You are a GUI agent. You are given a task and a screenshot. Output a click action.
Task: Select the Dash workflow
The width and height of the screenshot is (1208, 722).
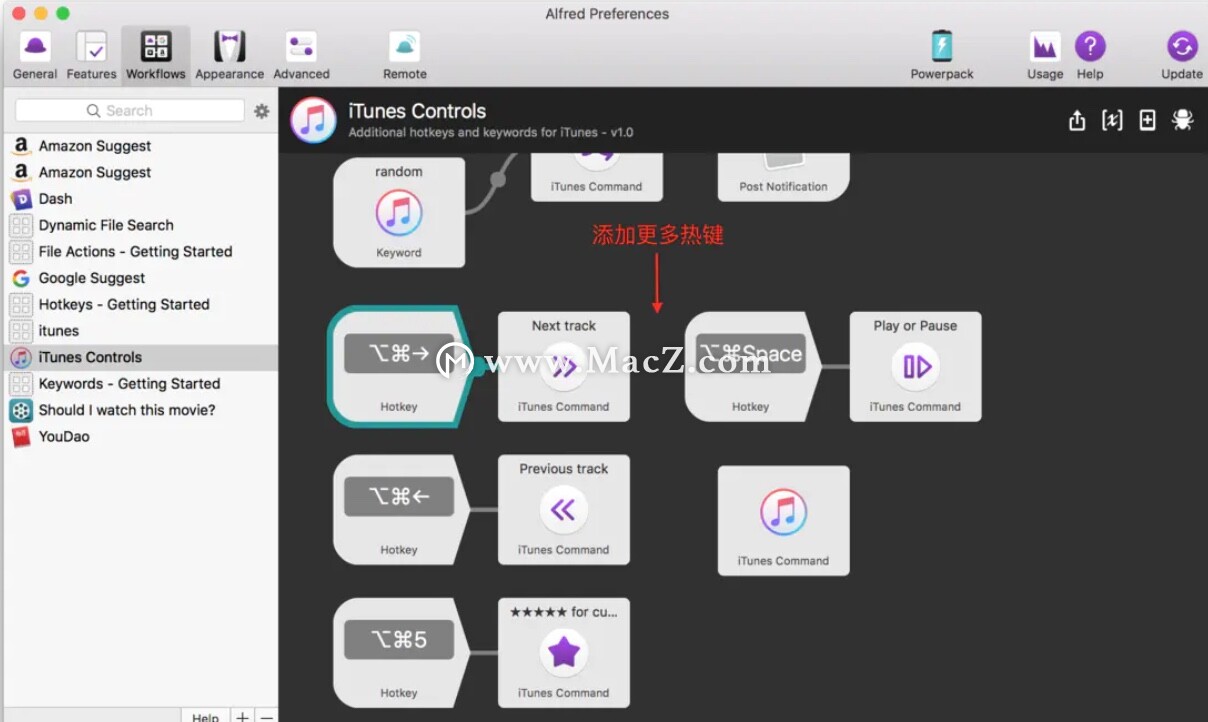click(141, 199)
